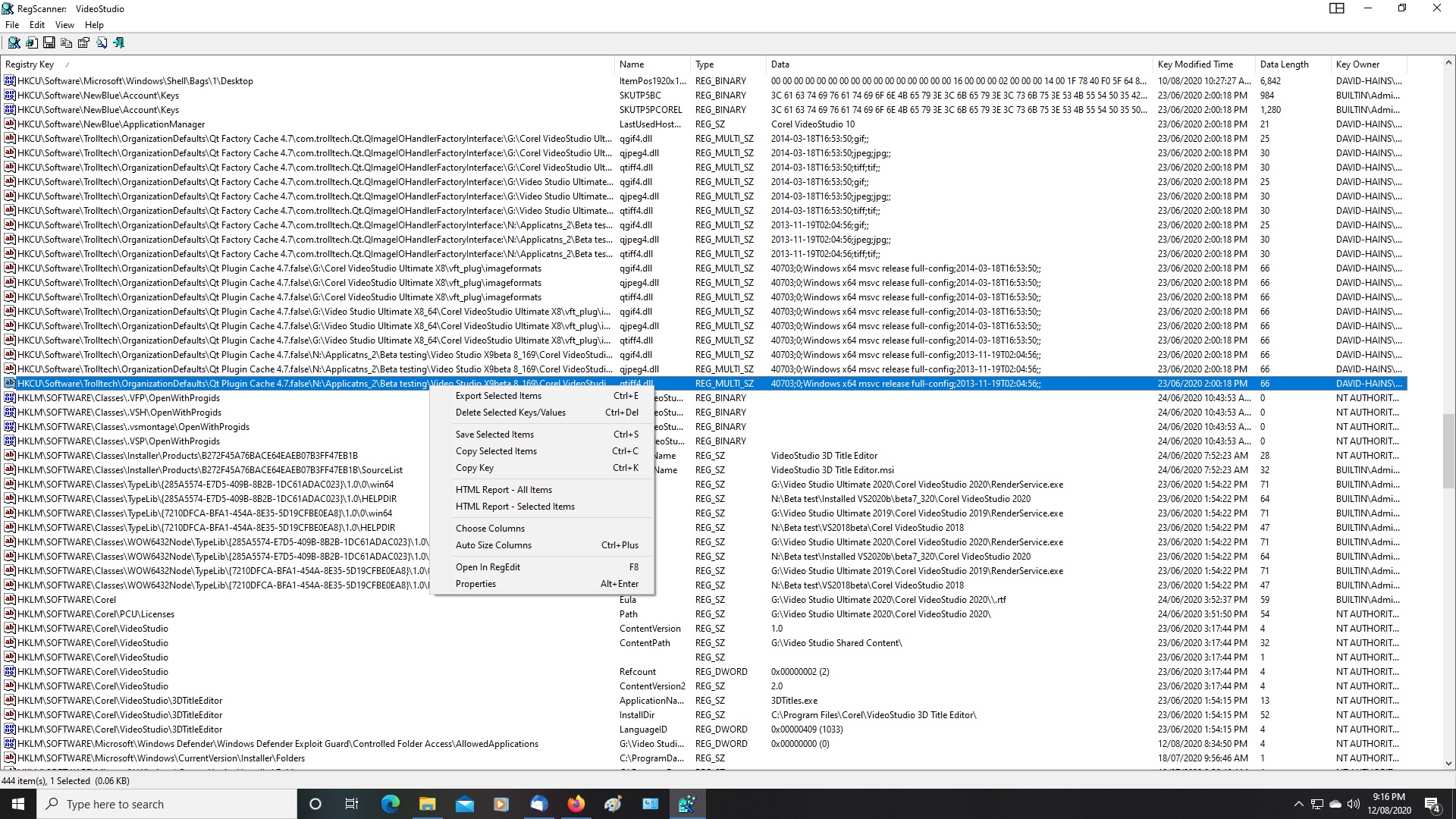Viewport: 1456px width, 819px height.
Task: Click the 0x00000409 (1033) data cell
Action: point(807,730)
